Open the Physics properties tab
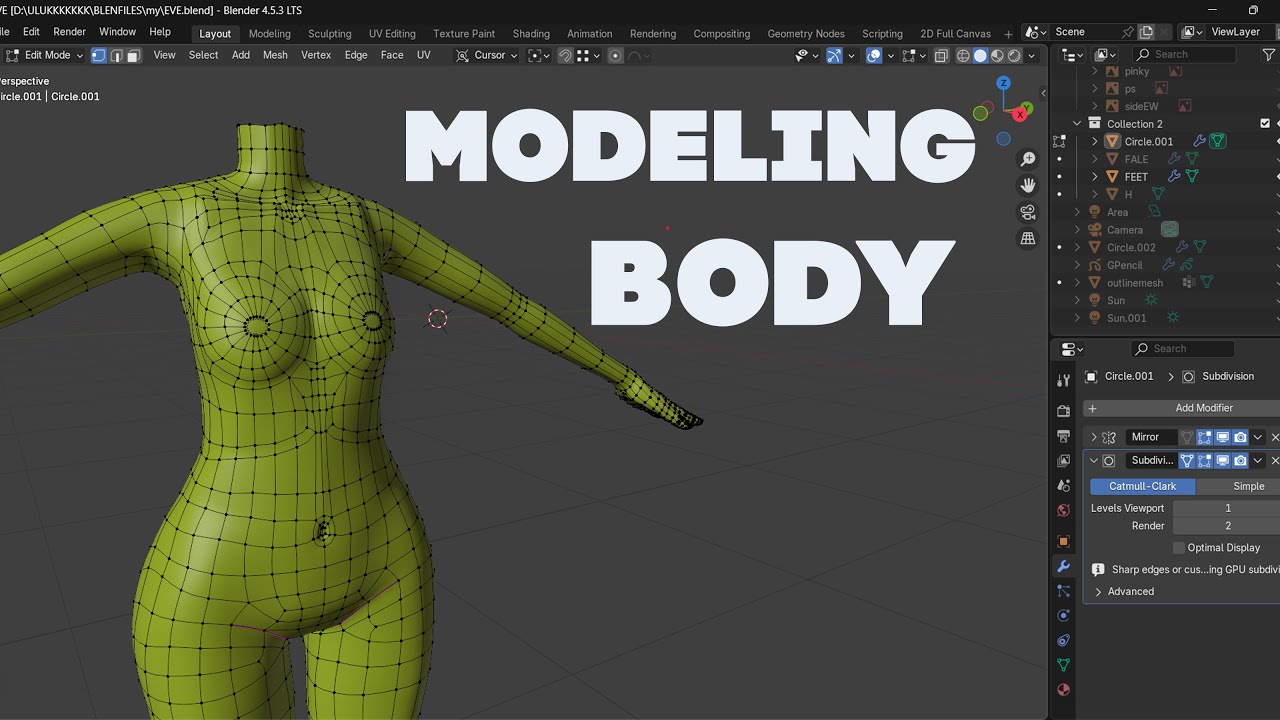The image size is (1280, 720). point(1063,615)
